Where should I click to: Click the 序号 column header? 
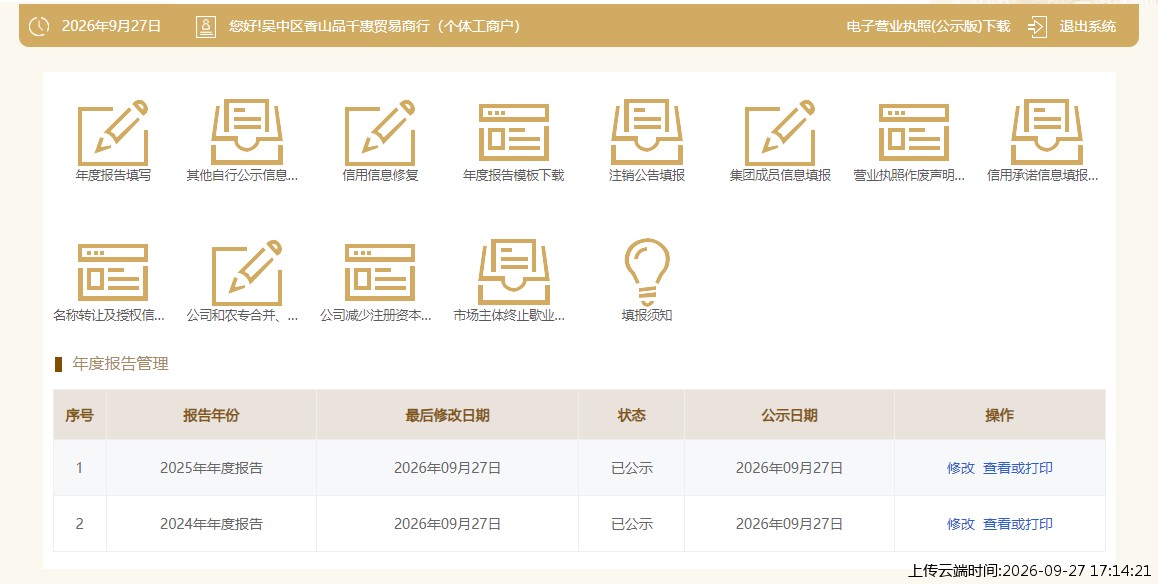coord(80,415)
